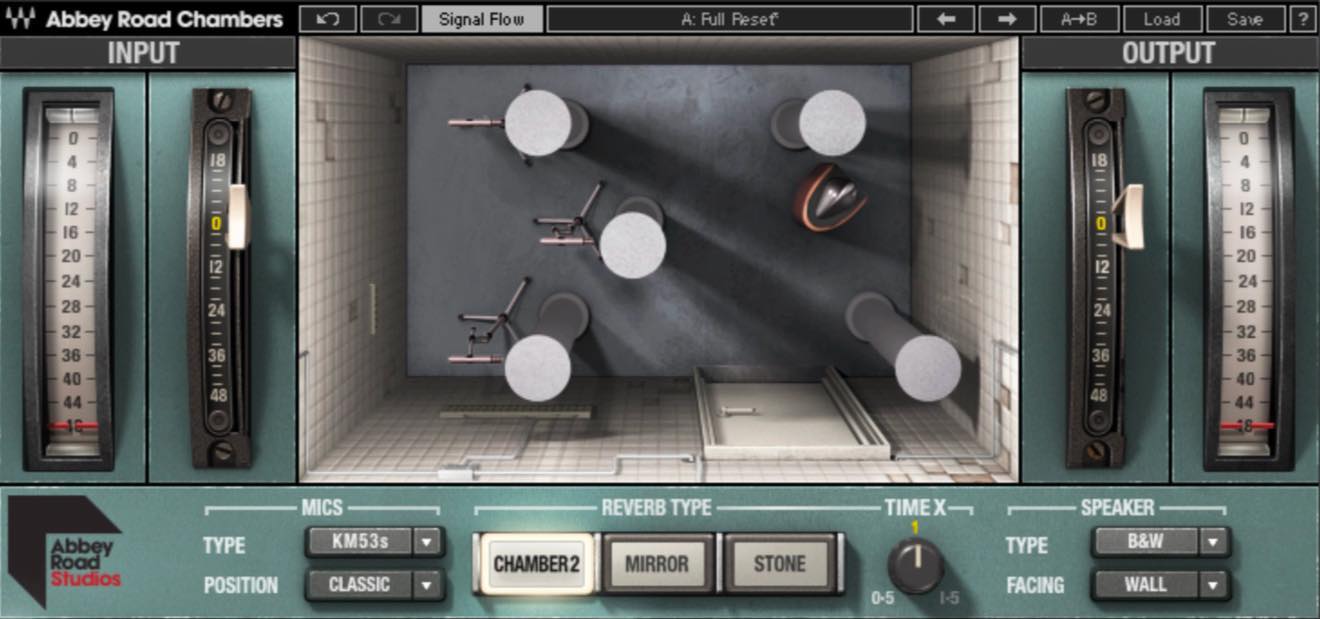
Task: Click the SPEAKER section label
Action: coord(1117,508)
